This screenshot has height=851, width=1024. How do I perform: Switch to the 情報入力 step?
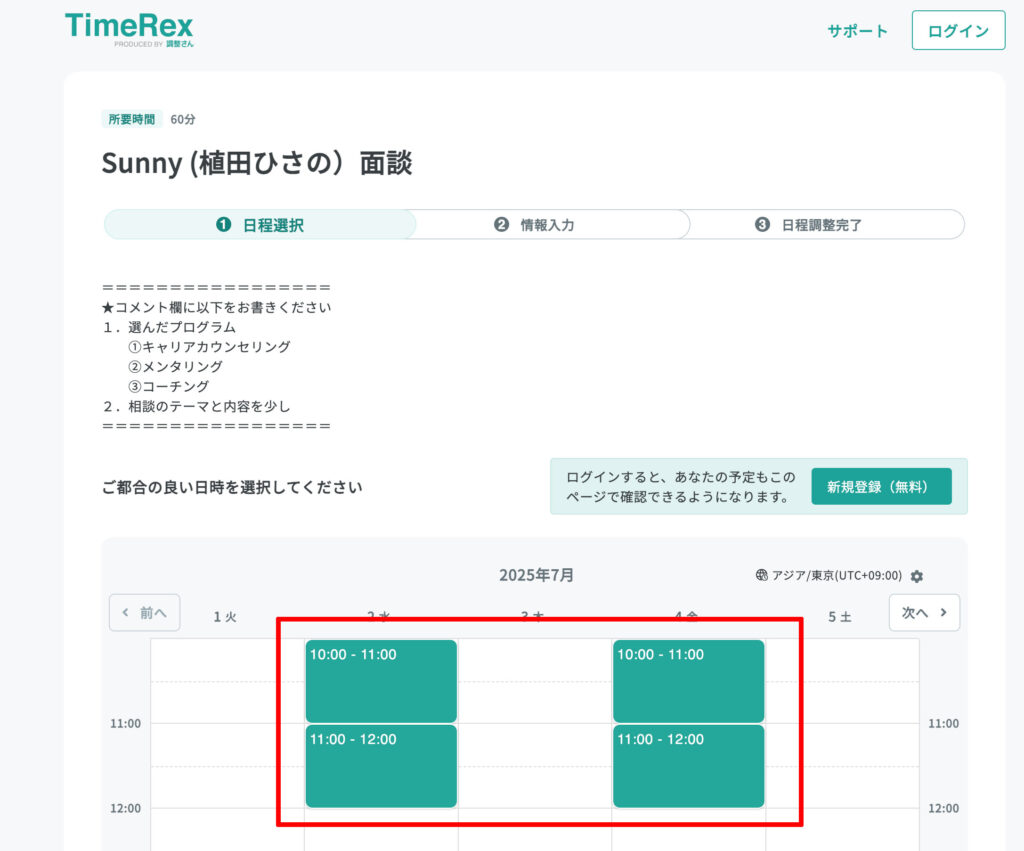coord(535,225)
